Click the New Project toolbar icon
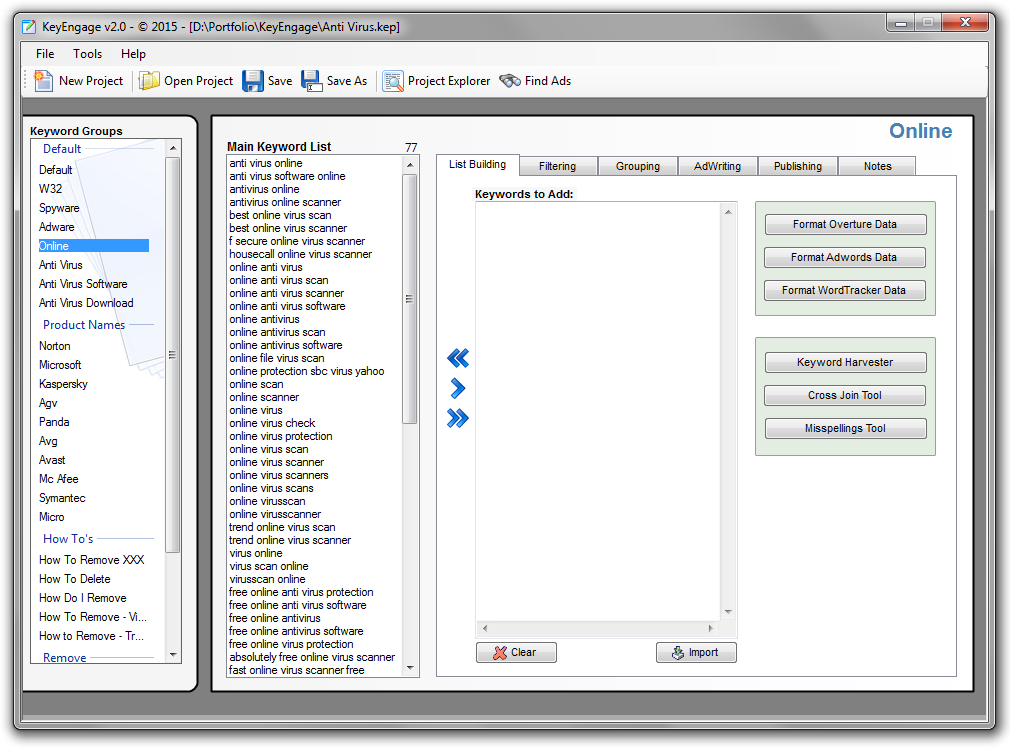Image resolution: width=1010 pixels, height=750 pixels. (44, 81)
